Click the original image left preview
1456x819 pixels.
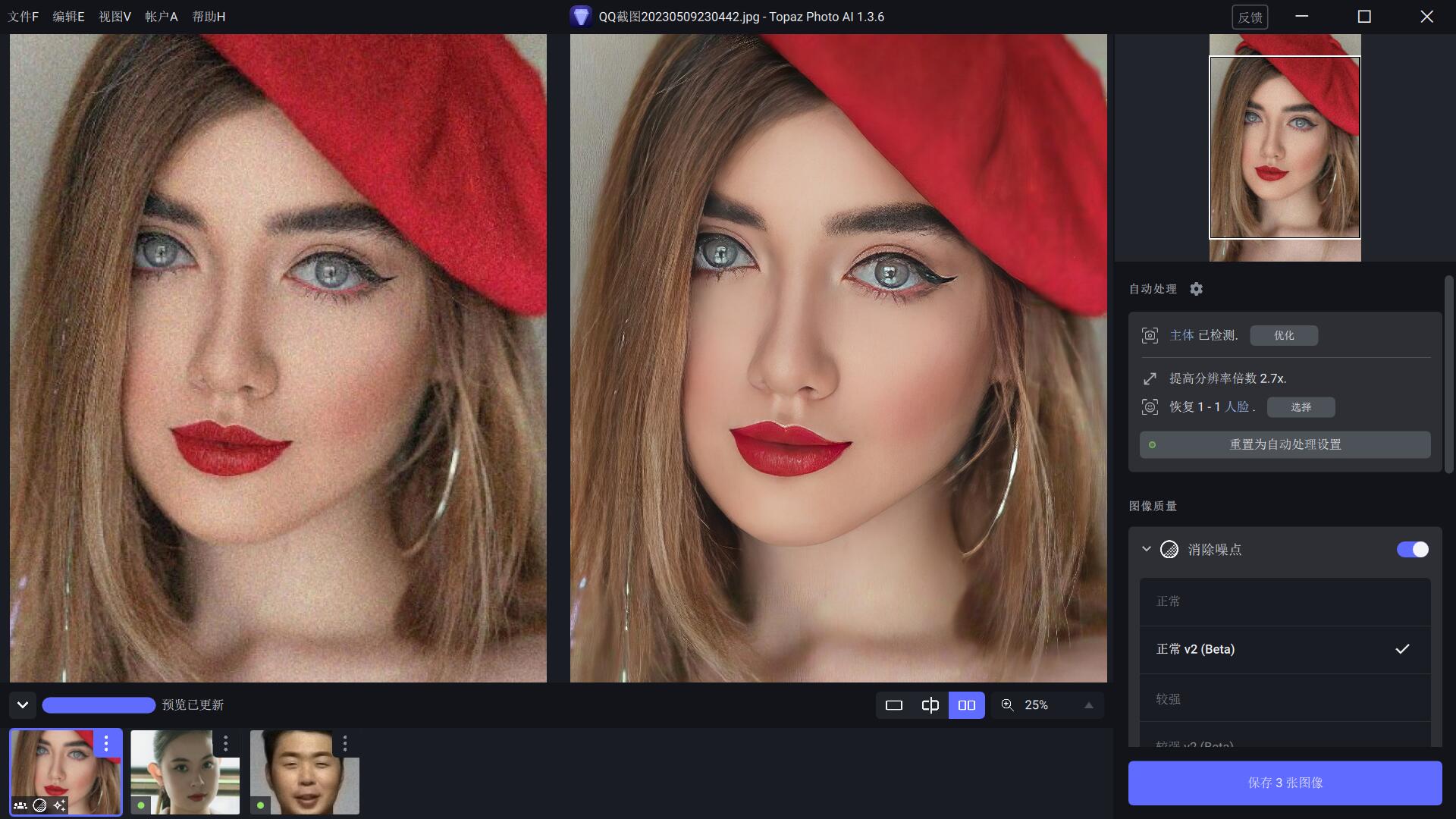click(x=278, y=358)
